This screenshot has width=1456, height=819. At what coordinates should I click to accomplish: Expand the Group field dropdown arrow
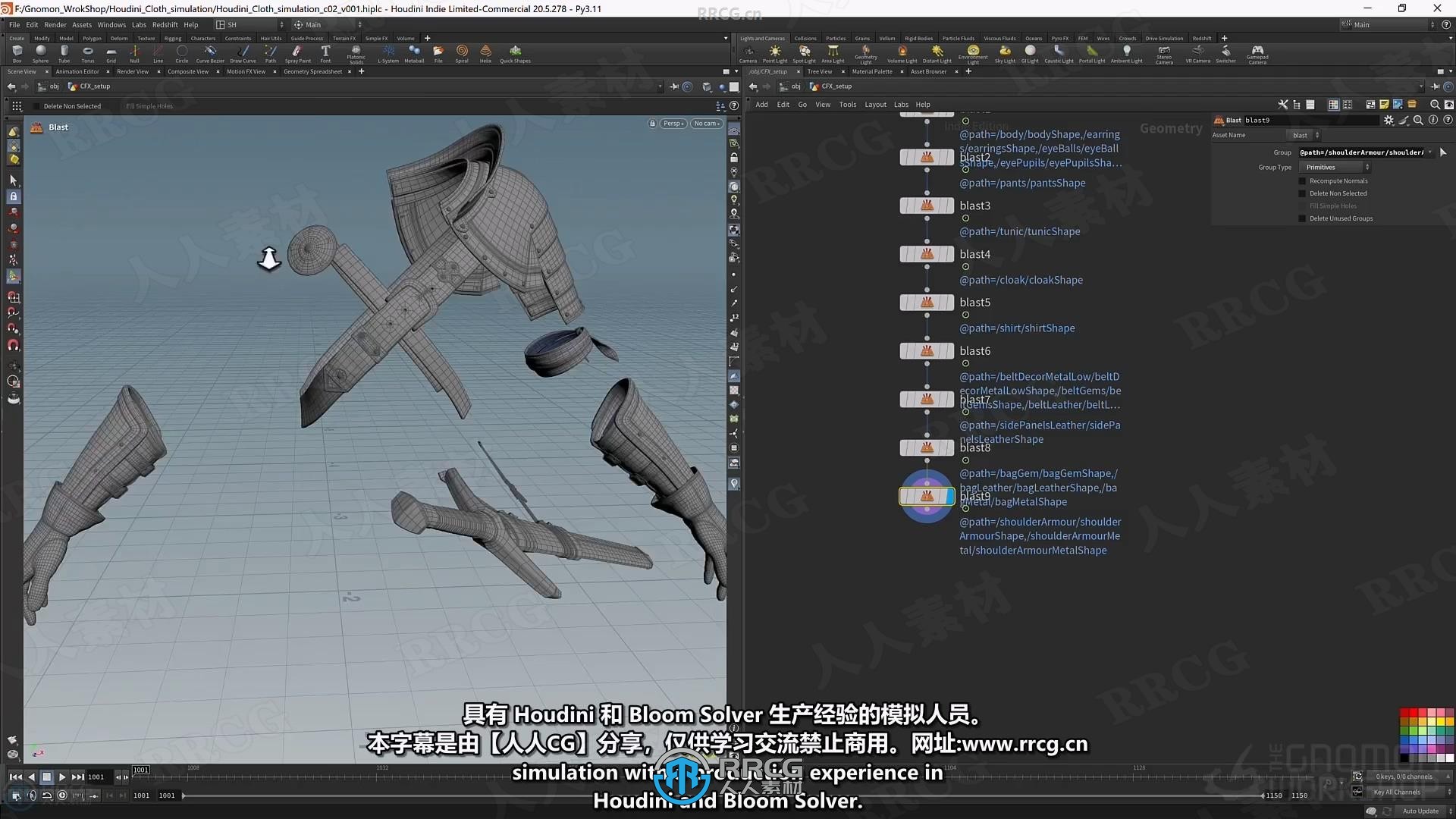tap(1430, 152)
